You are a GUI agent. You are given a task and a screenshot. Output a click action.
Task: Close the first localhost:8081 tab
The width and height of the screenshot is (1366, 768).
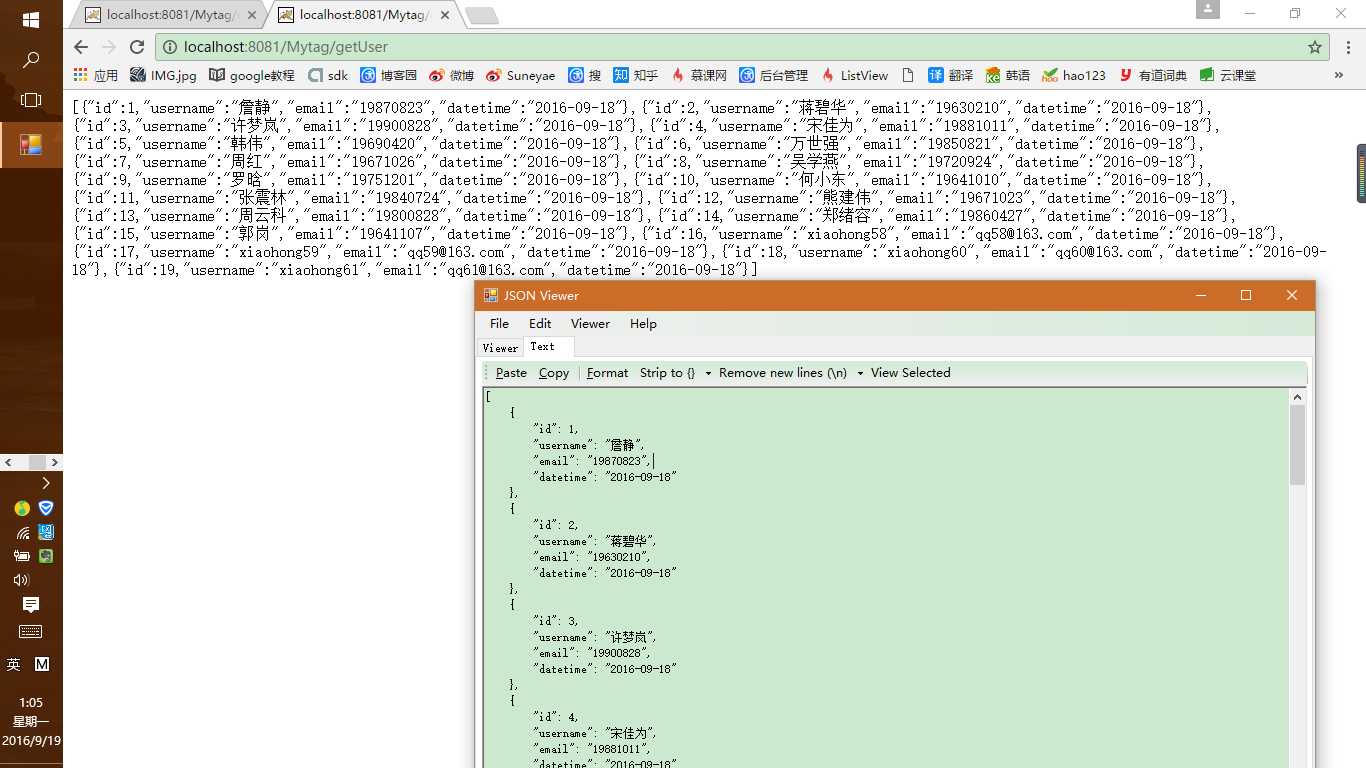(x=251, y=15)
